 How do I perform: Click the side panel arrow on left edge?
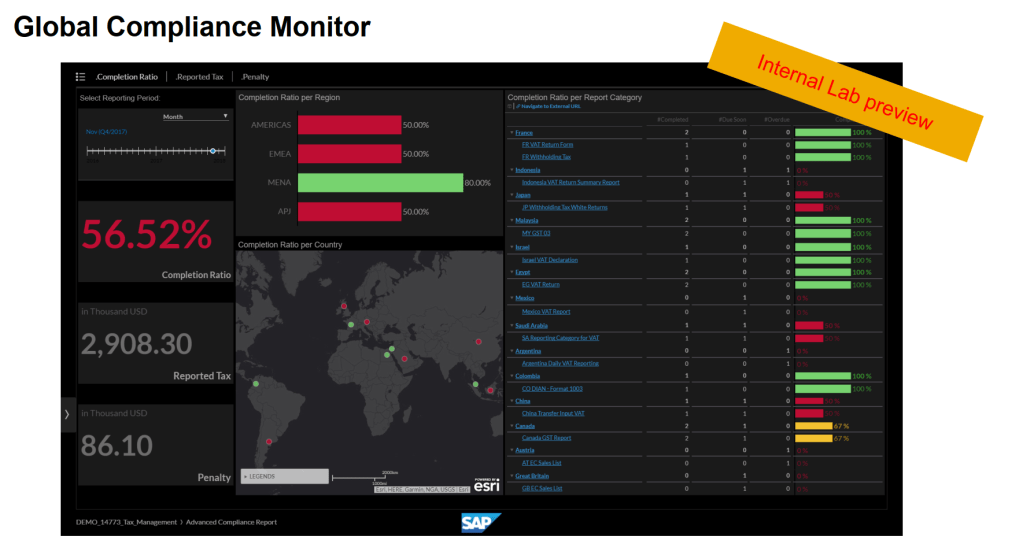tap(67, 413)
